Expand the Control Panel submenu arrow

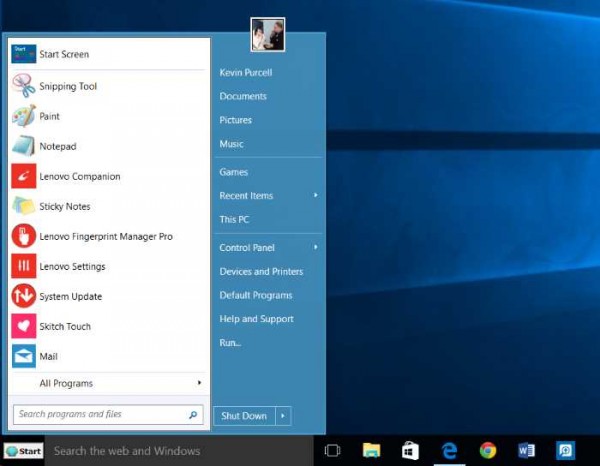point(316,247)
